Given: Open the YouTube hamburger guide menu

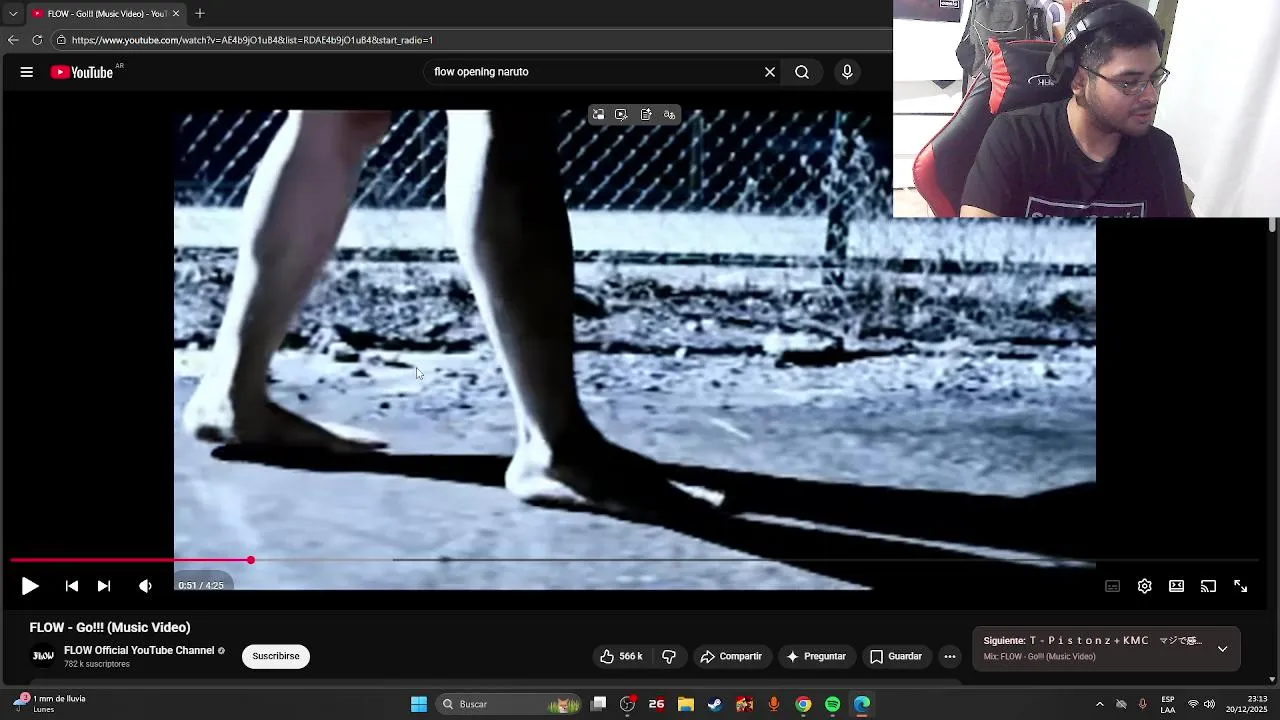Looking at the screenshot, I should [x=27, y=72].
